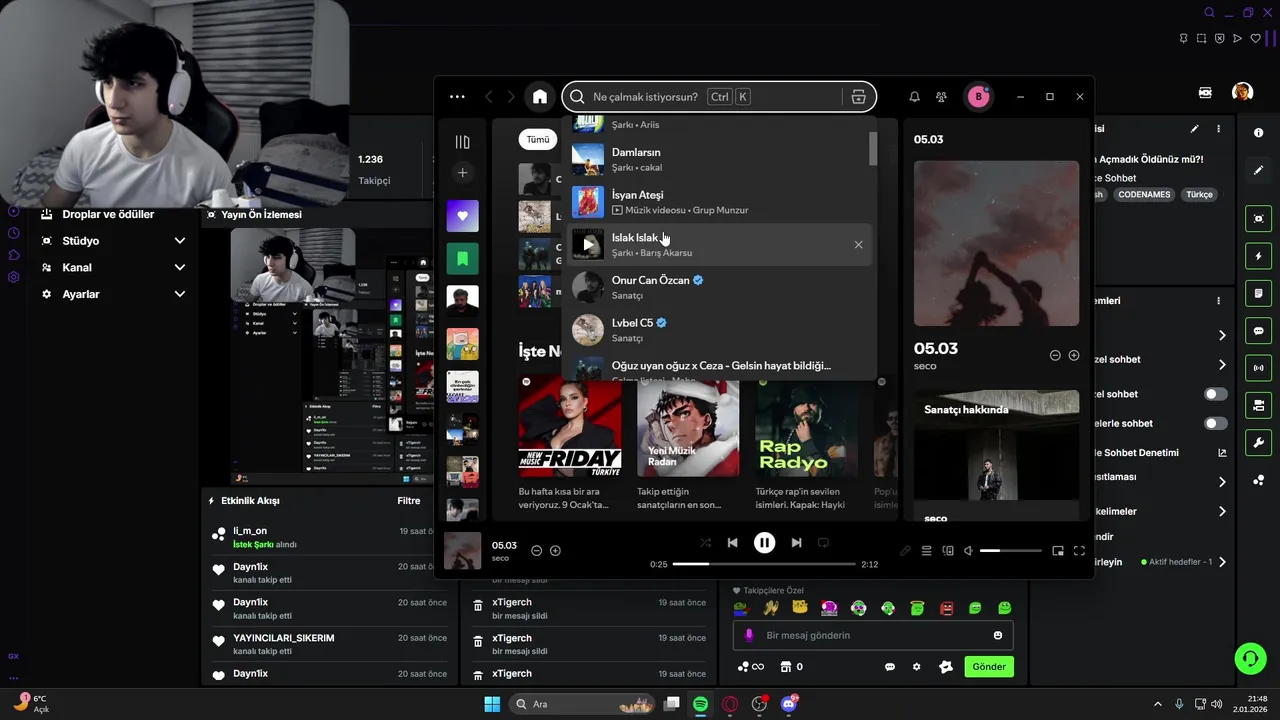This screenshot has height=720, width=1280.
Task: Expand Aktif hedefler chevron
Action: 1222,562
